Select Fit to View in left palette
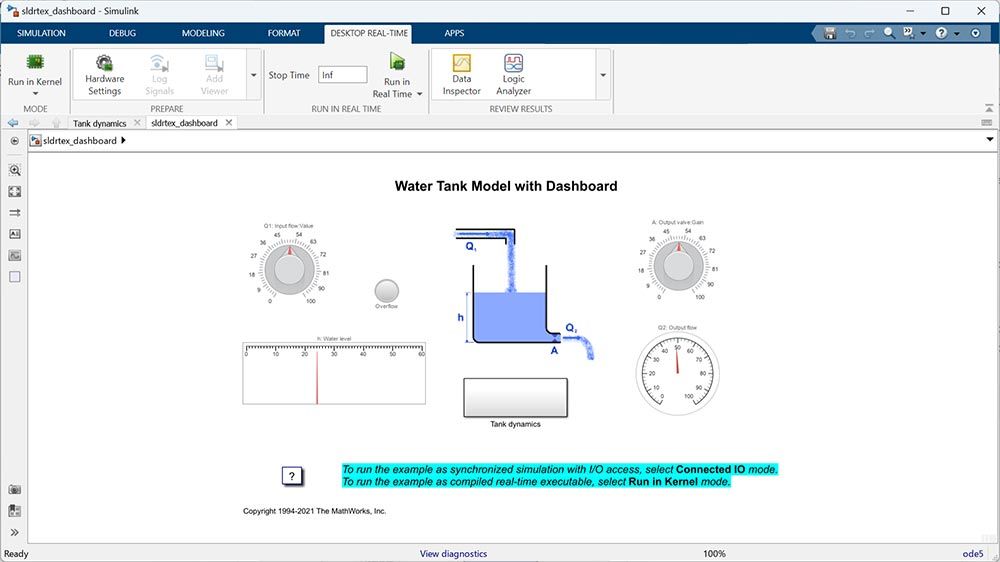Viewport: 1000px width, 562px height. [x=15, y=191]
